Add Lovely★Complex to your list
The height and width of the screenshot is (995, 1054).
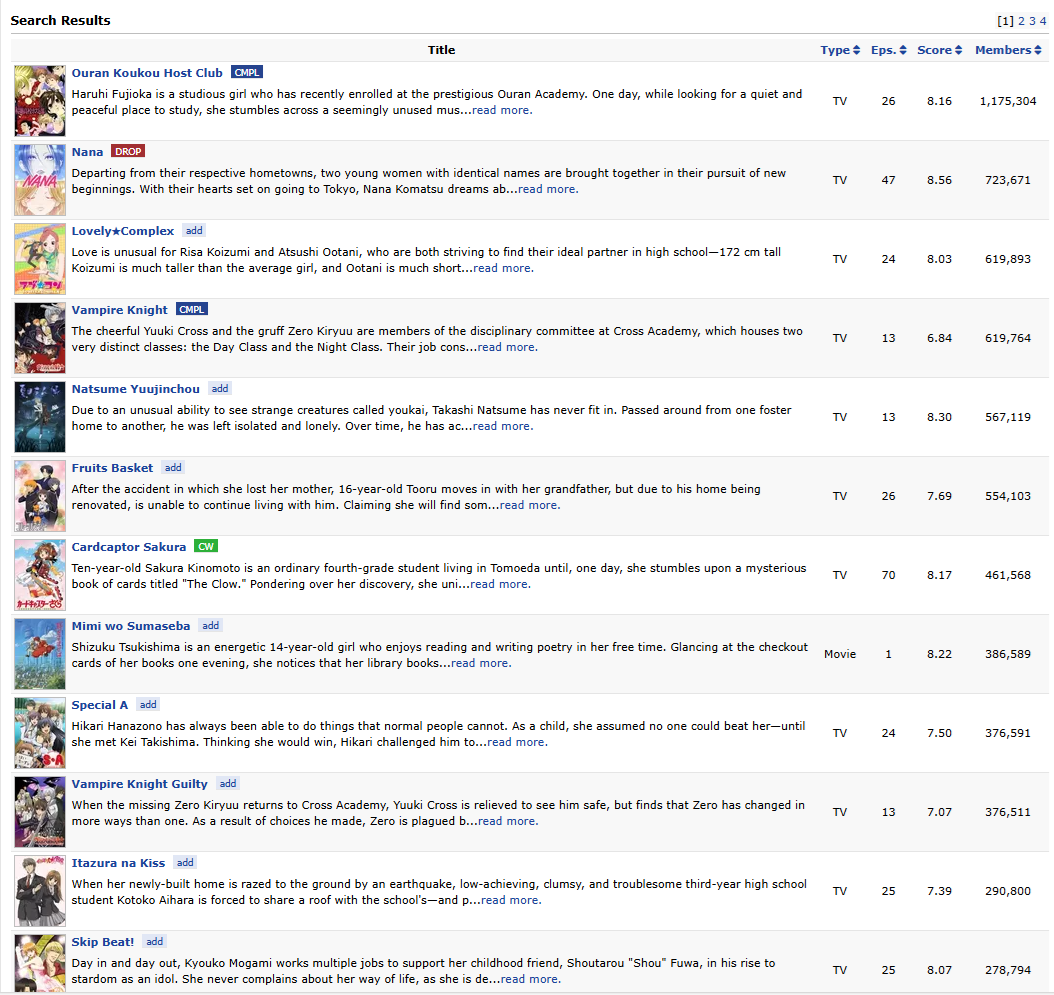[x=194, y=231]
